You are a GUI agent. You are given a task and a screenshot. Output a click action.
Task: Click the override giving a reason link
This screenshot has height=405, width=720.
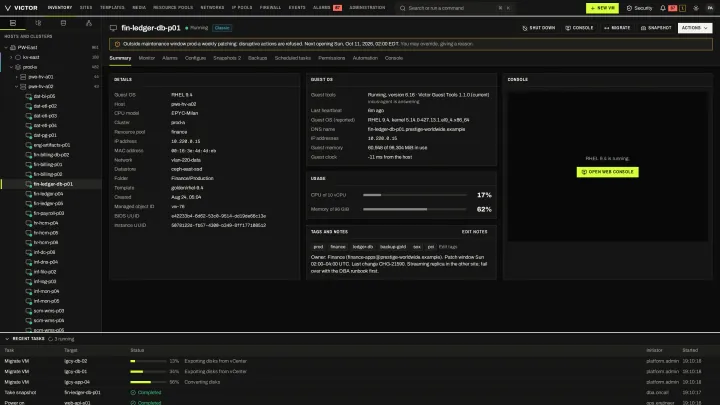437,44
